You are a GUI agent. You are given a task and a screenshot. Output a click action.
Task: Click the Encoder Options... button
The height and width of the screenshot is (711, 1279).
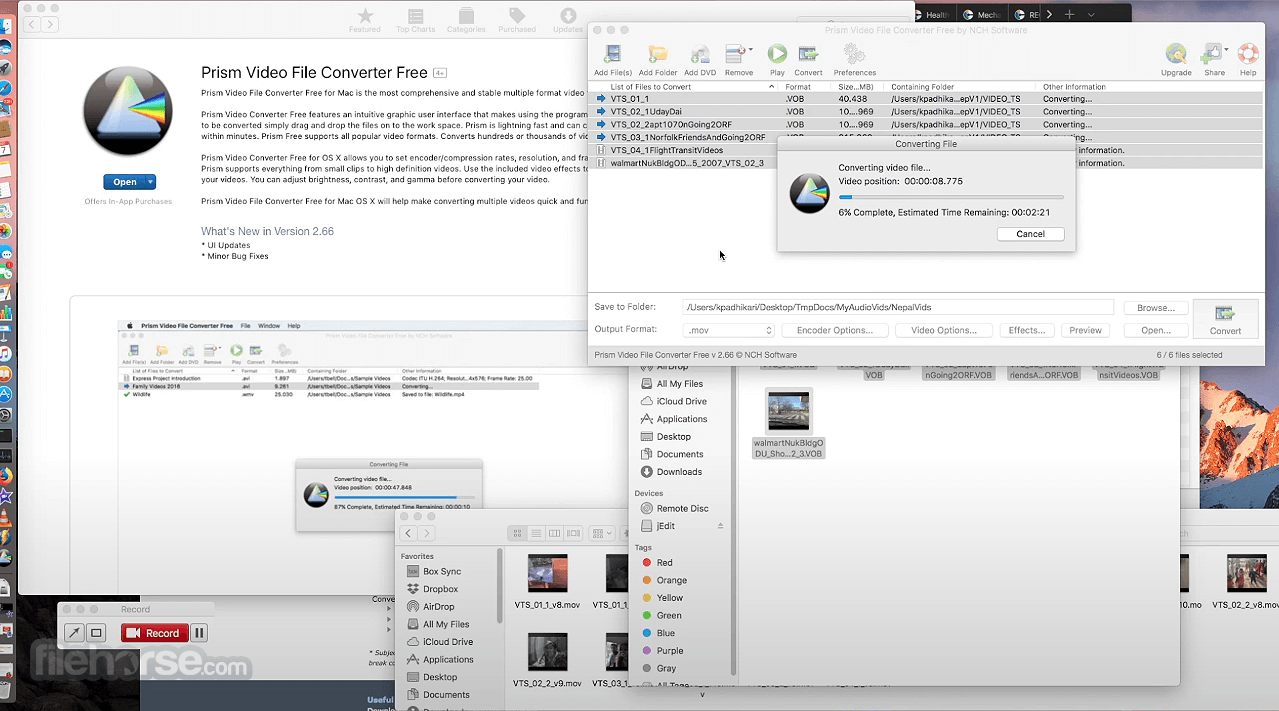click(x=834, y=330)
